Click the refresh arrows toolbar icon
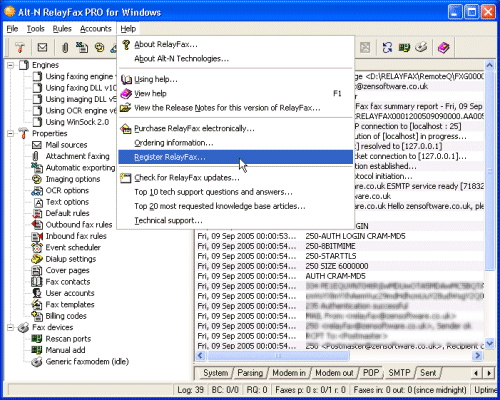500x400 pixels. point(387,48)
